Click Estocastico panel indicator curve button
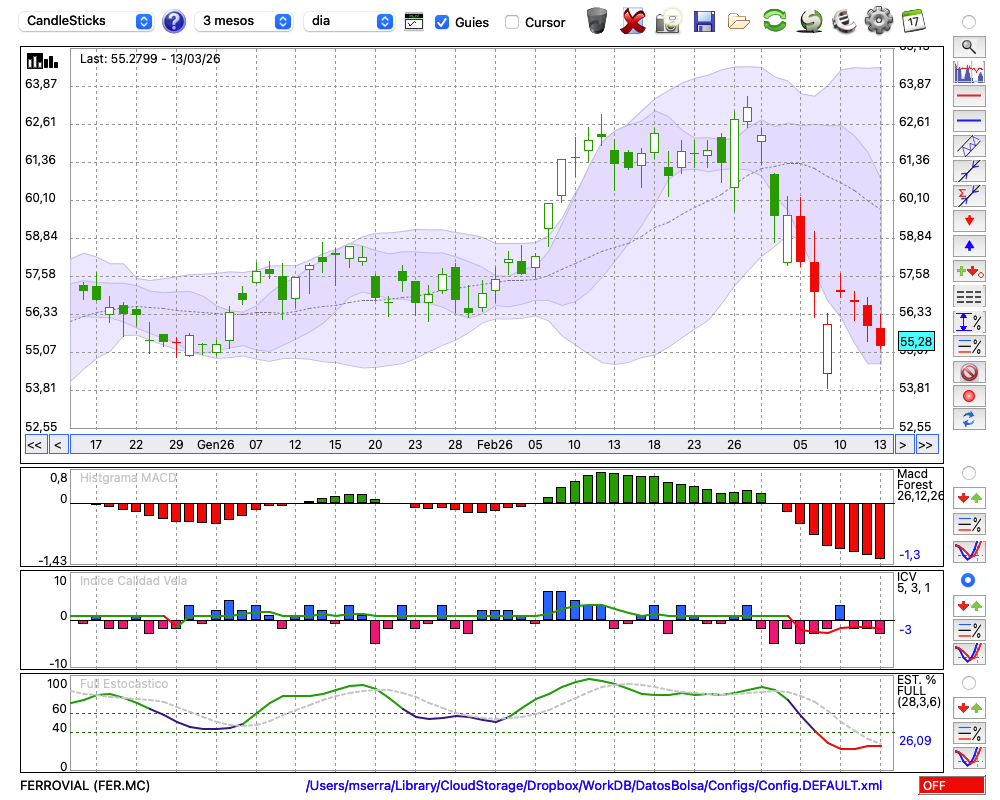 969,757
